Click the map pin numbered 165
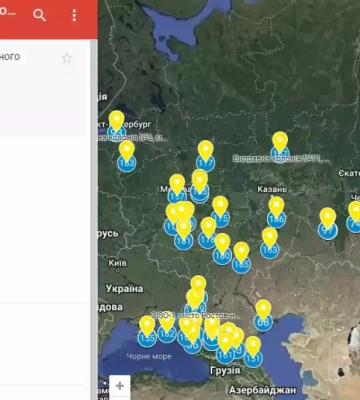This screenshot has width=360, height=400. (x=241, y=258)
